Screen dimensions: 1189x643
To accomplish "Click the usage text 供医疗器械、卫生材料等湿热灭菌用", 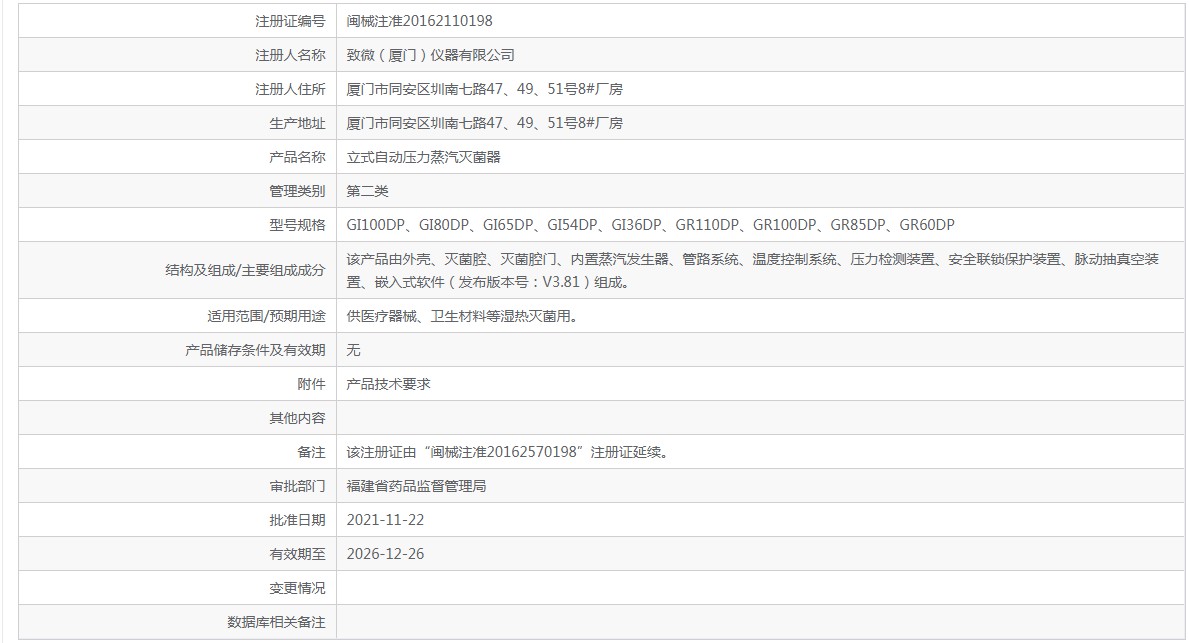I will pyautogui.click(x=465, y=316).
